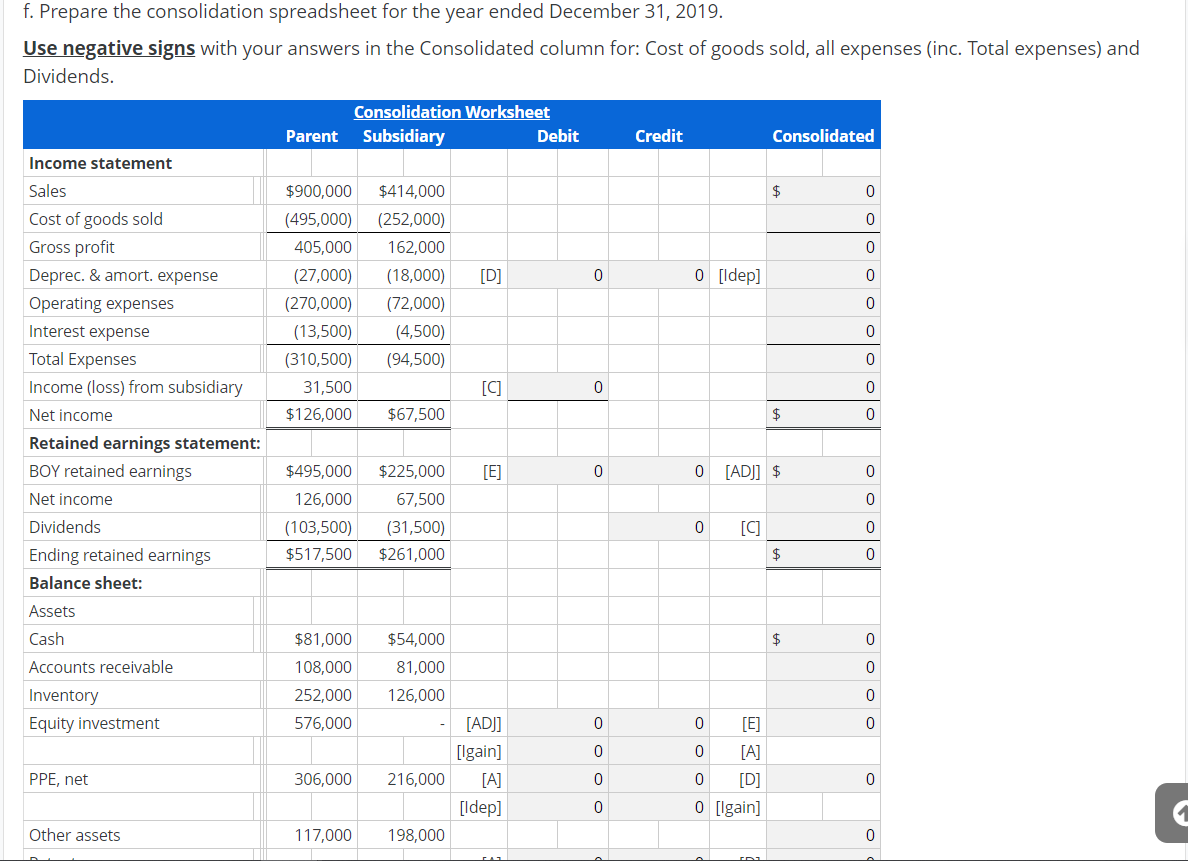
Task: Click the Consolidation Worksheet header
Action: (451, 112)
